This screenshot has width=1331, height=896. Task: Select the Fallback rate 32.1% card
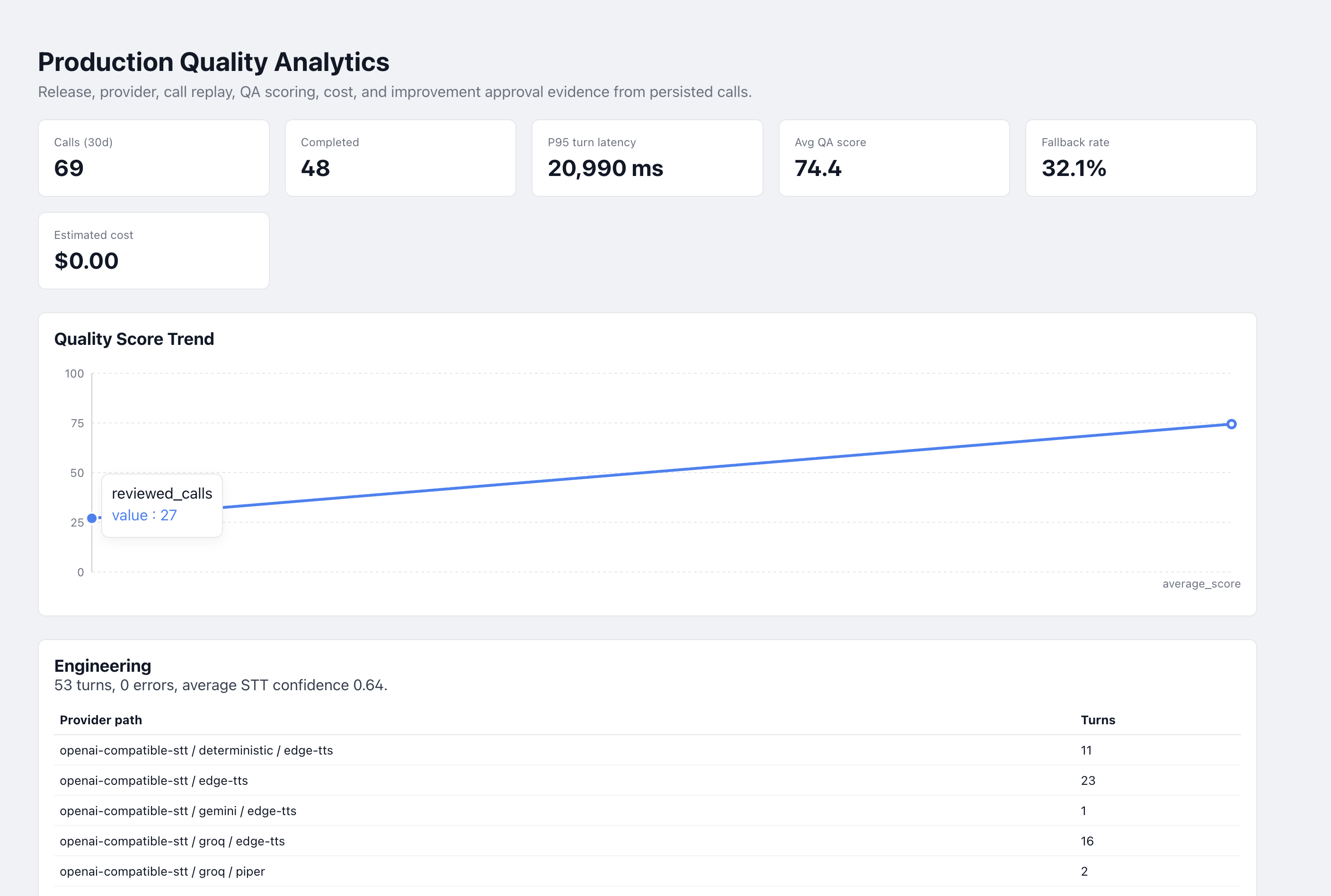(x=1141, y=158)
